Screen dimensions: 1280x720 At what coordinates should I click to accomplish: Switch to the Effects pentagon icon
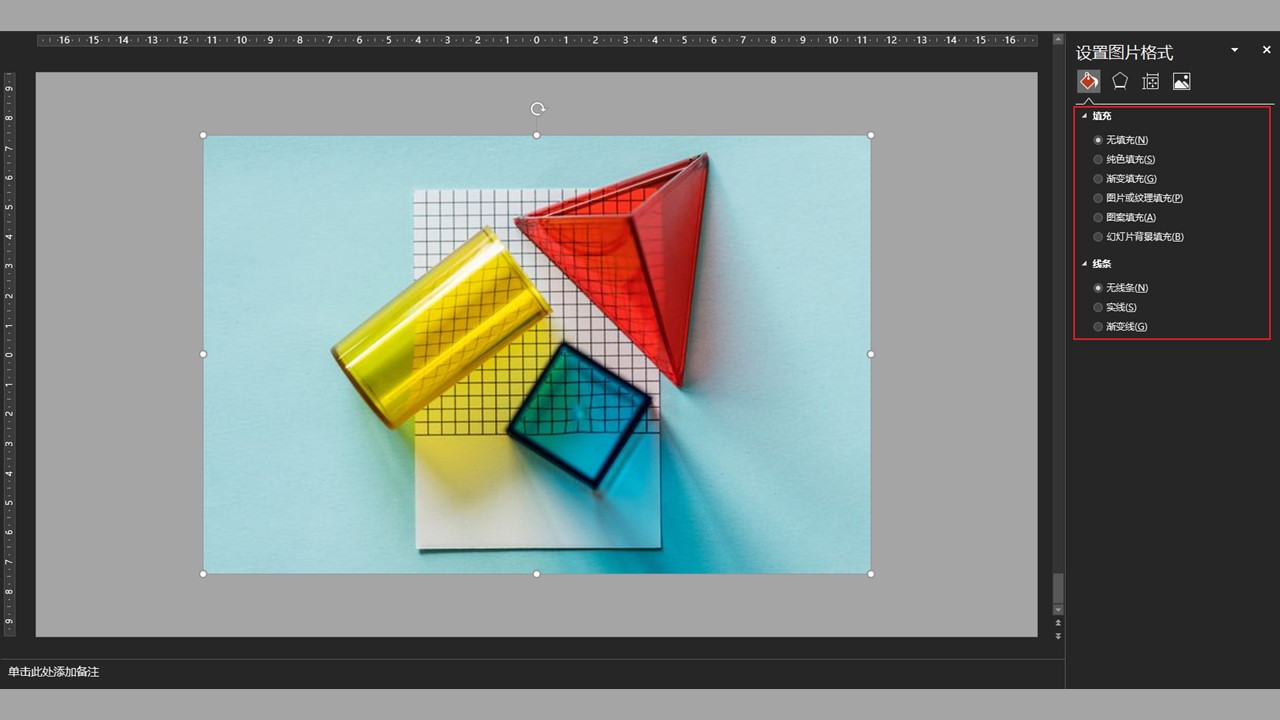point(1120,82)
